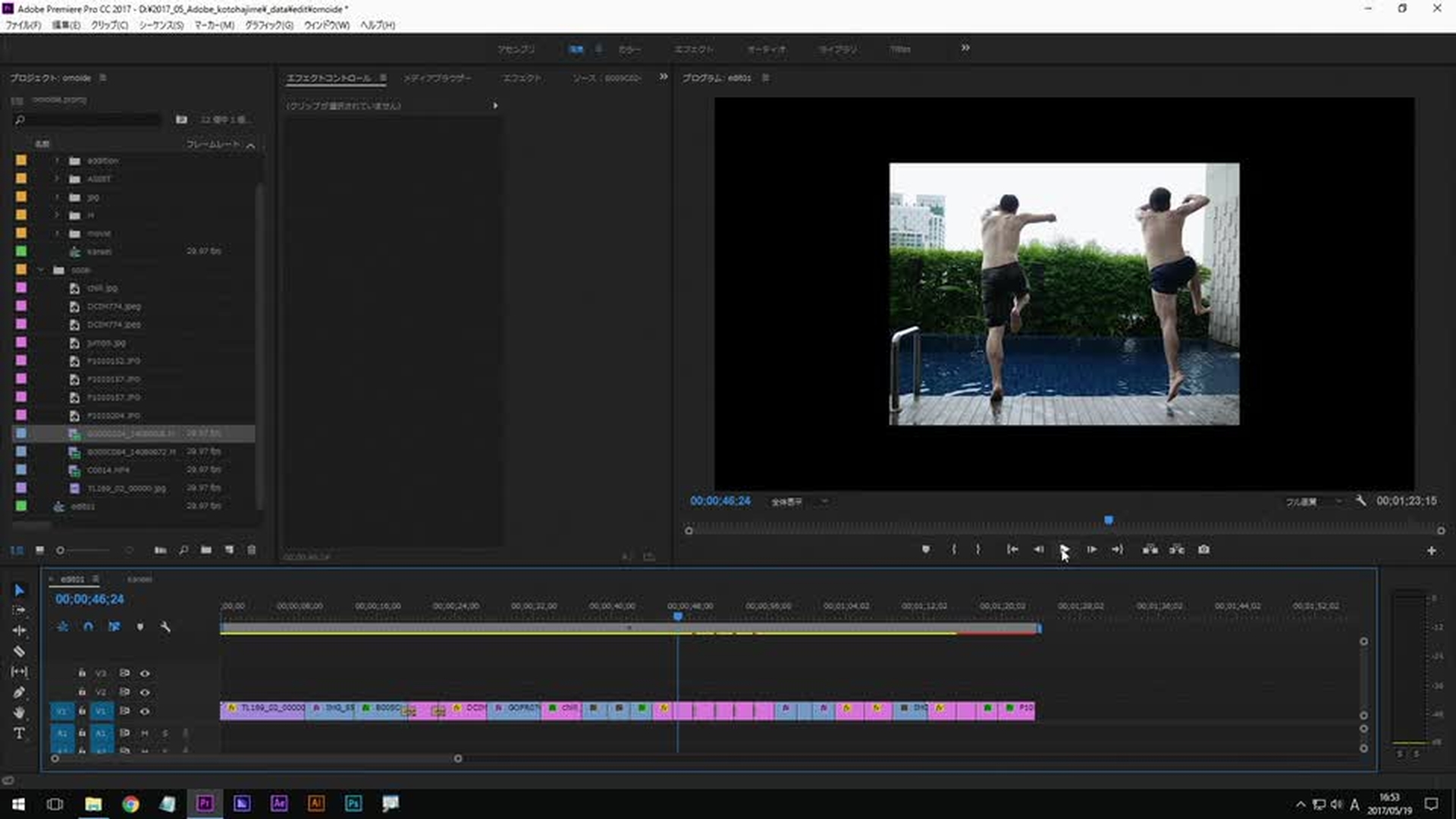This screenshot has width=1456, height=819.
Task: Toggle V3 track output eye icon
Action: [145, 673]
